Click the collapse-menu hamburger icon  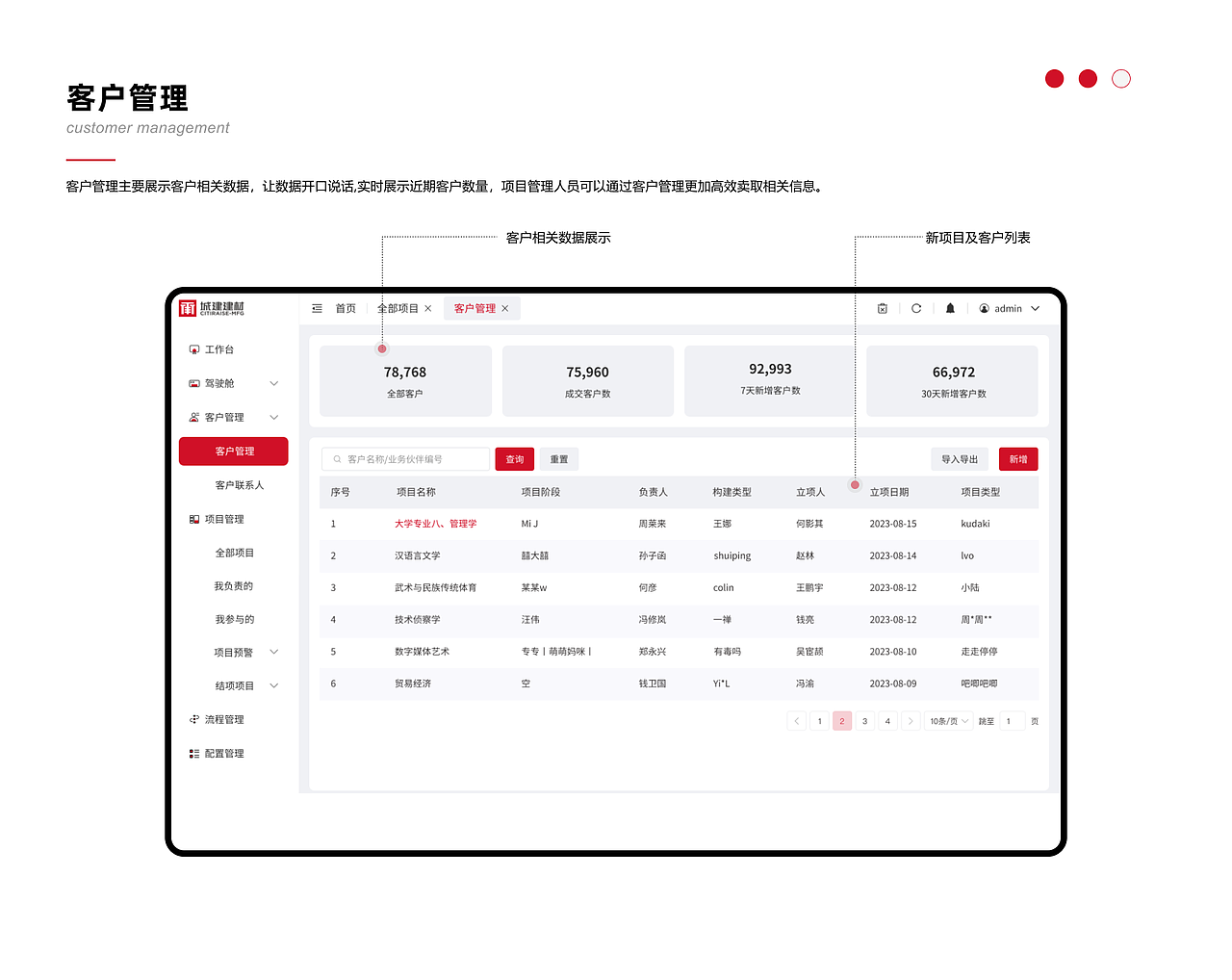[317, 308]
